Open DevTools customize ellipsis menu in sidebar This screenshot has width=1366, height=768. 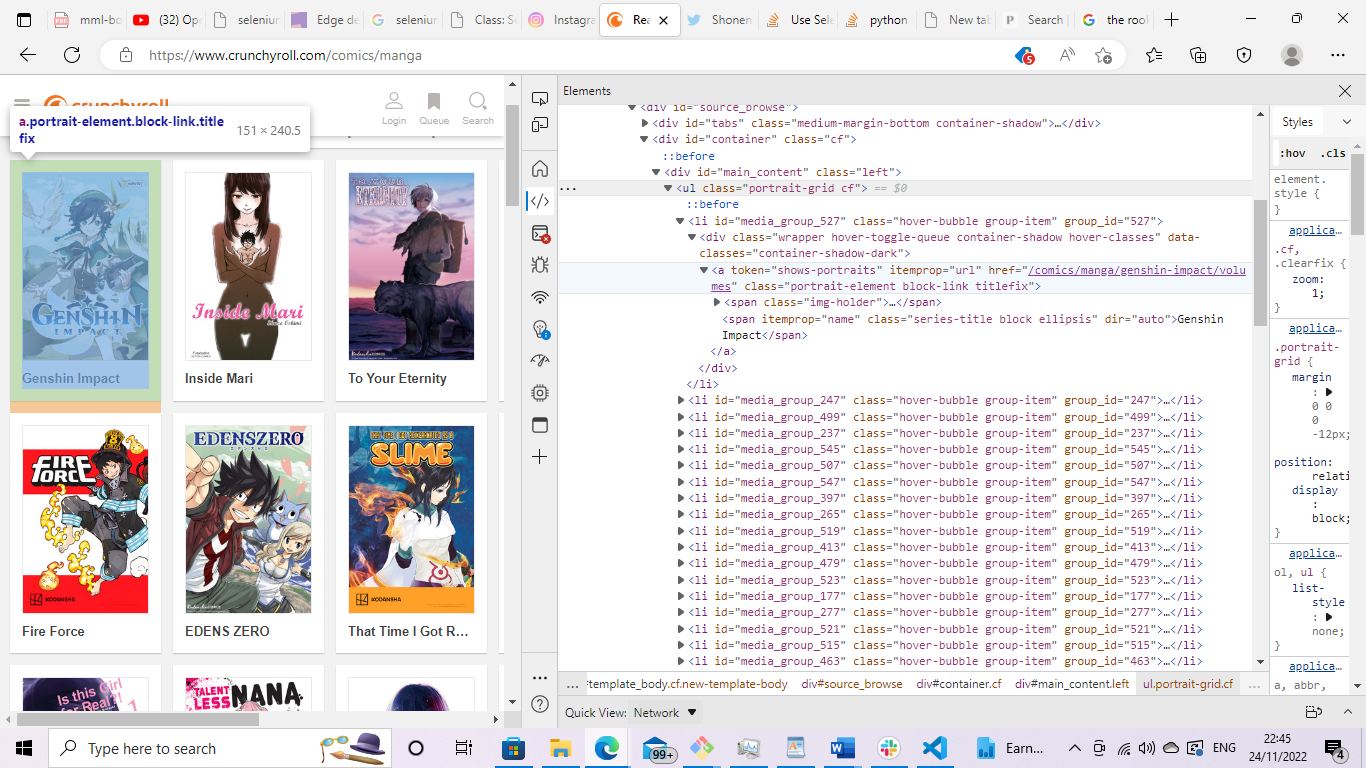point(540,677)
